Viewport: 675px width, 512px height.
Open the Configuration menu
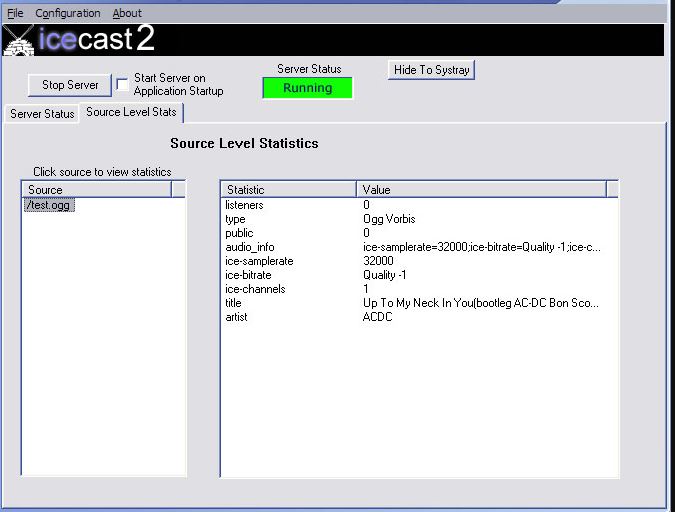click(68, 13)
